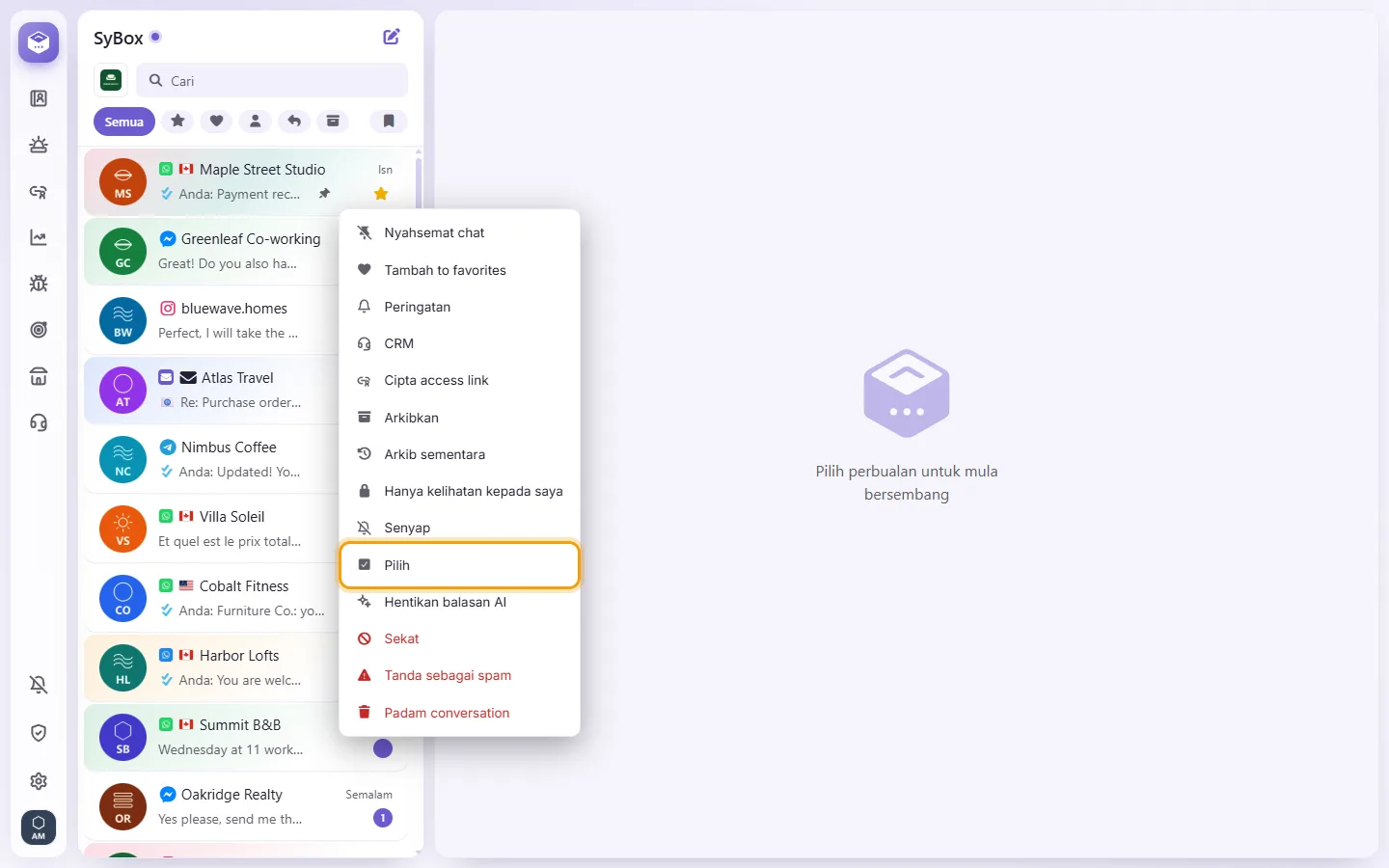
Task: Open the Oakridge Realty conversation
Action: tap(246, 806)
